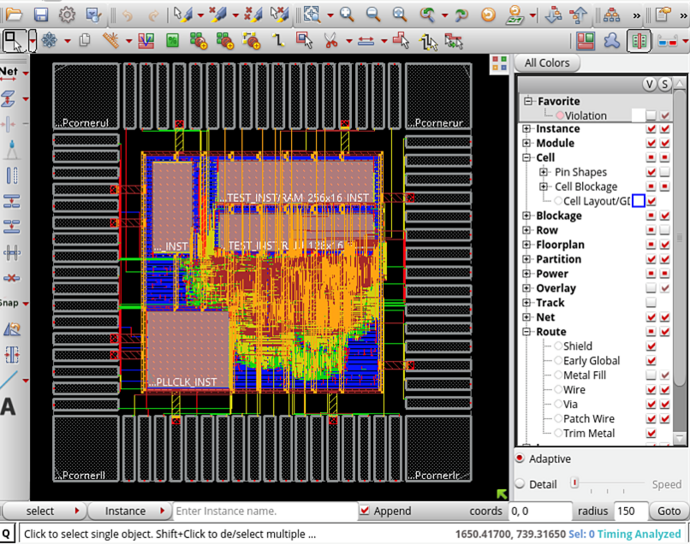Expand the Instance tree node

(527, 129)
